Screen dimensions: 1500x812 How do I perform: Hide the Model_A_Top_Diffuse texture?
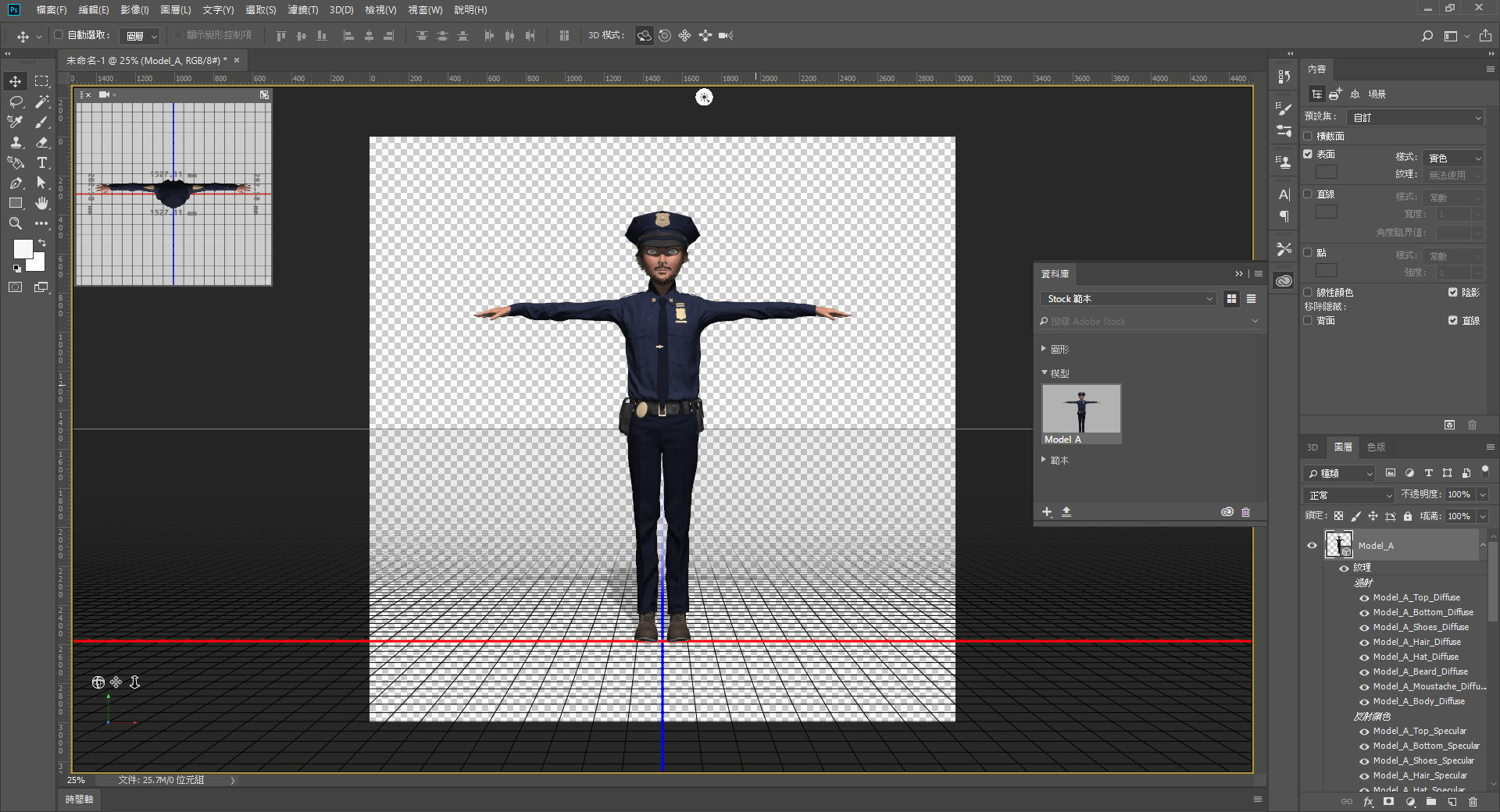coord(1365,598)
